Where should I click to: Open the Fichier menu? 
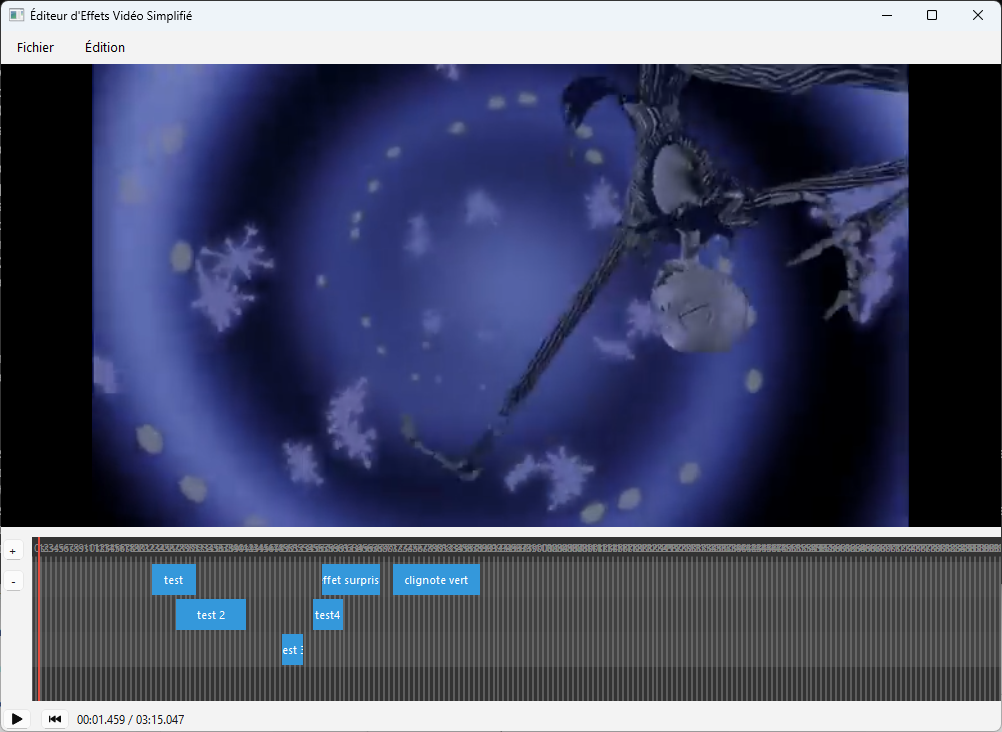pos(35,47)
